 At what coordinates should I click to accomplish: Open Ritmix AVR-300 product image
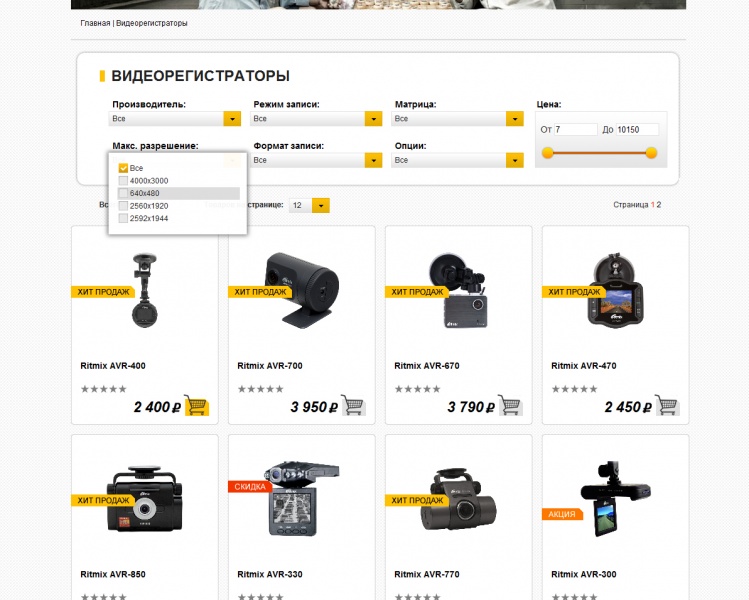pos(615,499)
